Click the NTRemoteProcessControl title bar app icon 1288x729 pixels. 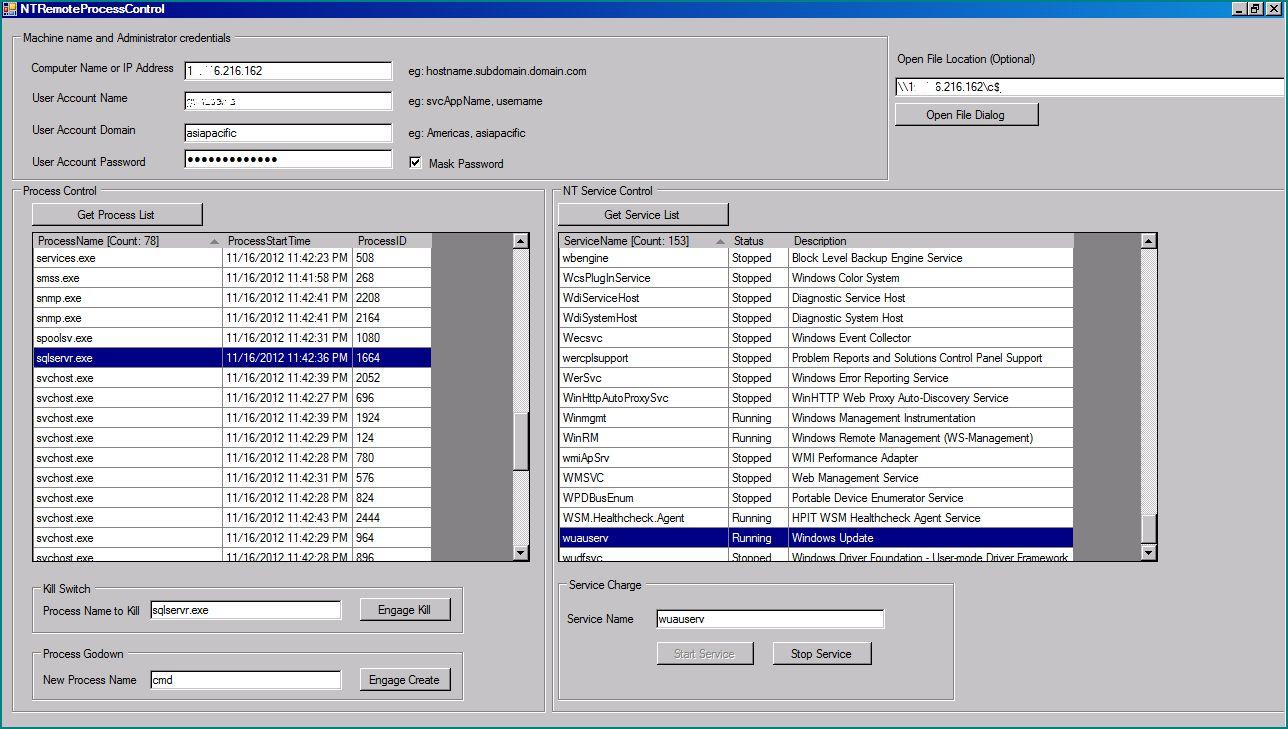(10, 9)
